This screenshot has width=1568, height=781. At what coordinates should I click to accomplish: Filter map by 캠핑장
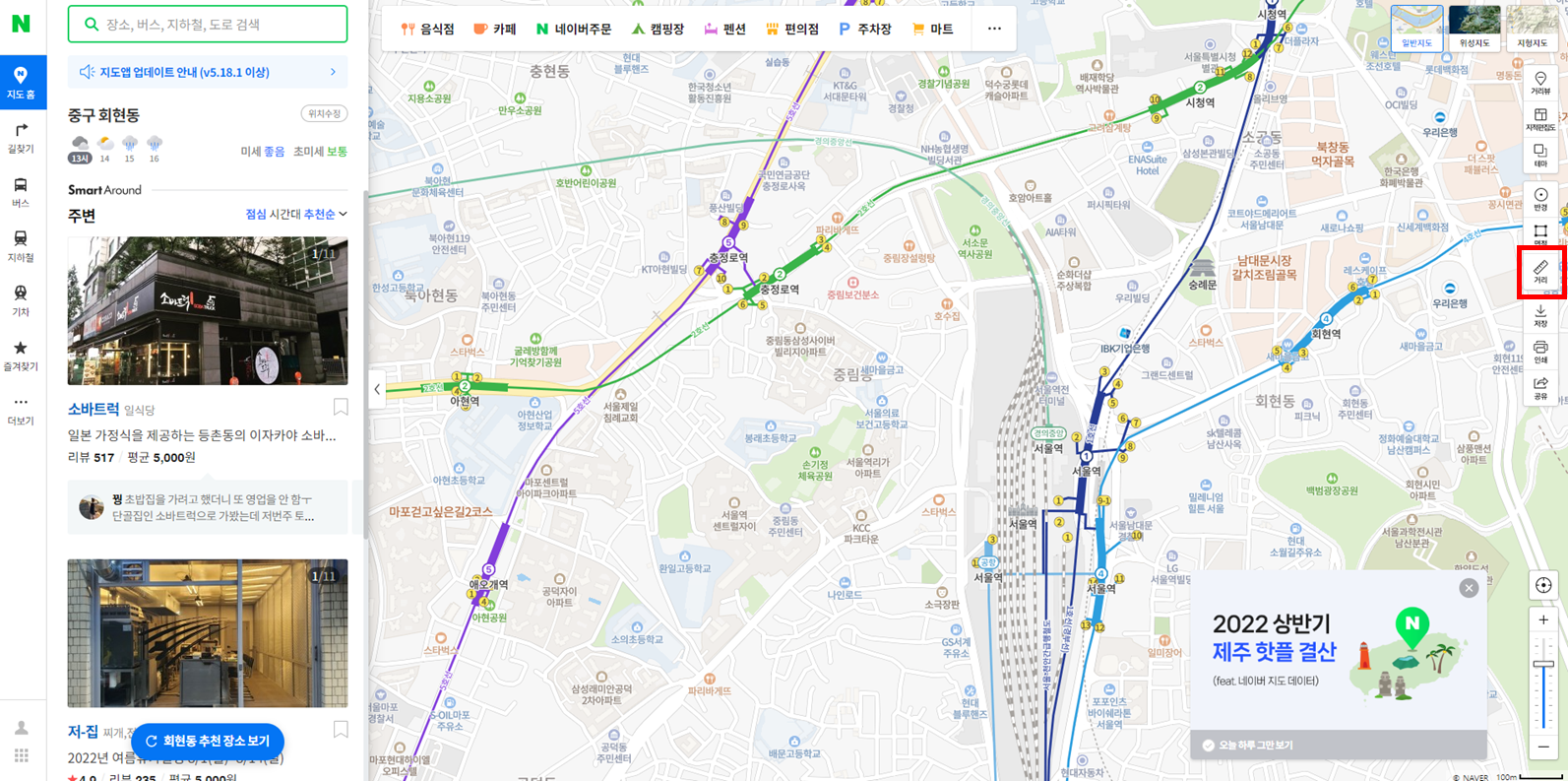tap(658, 30)
